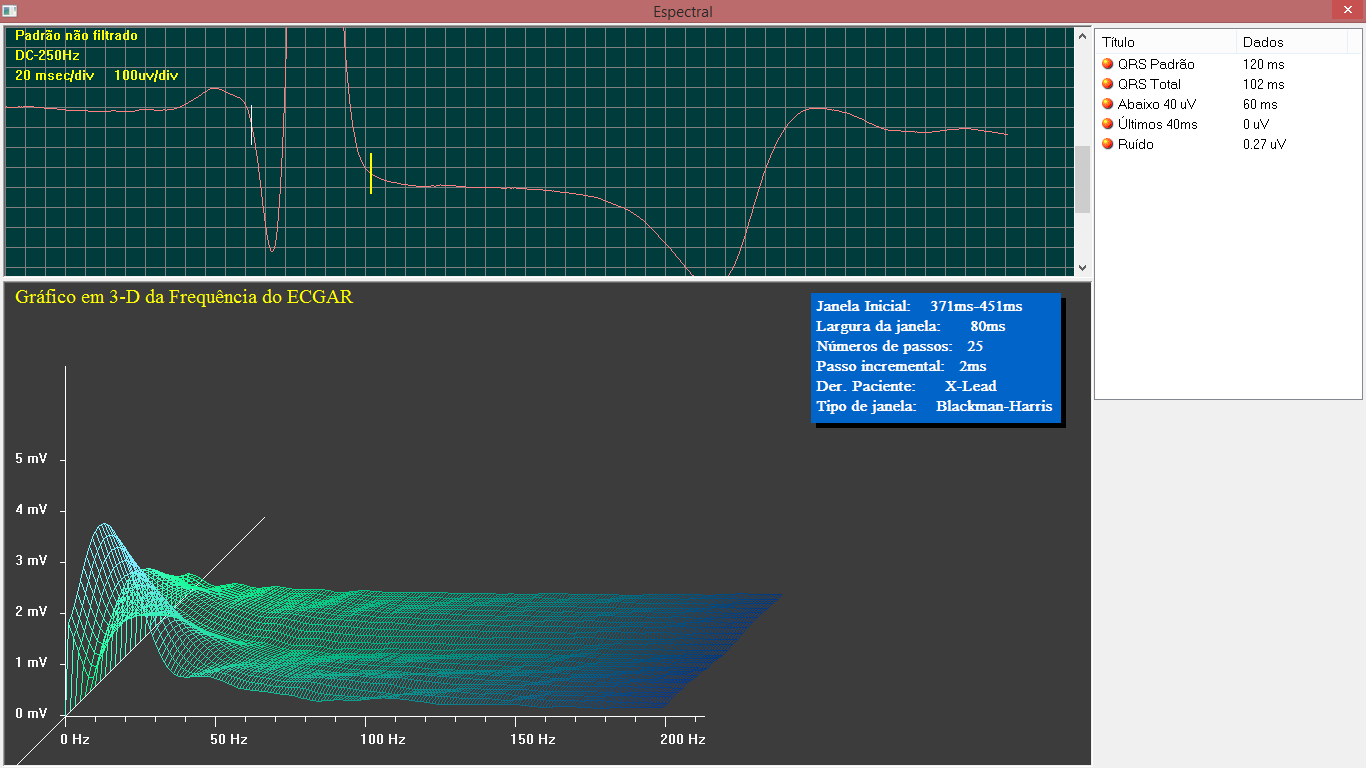This screenshot has width=1366, height=768.
Task: Click the 0.27 uV noise value
Action: point(1264,144)
